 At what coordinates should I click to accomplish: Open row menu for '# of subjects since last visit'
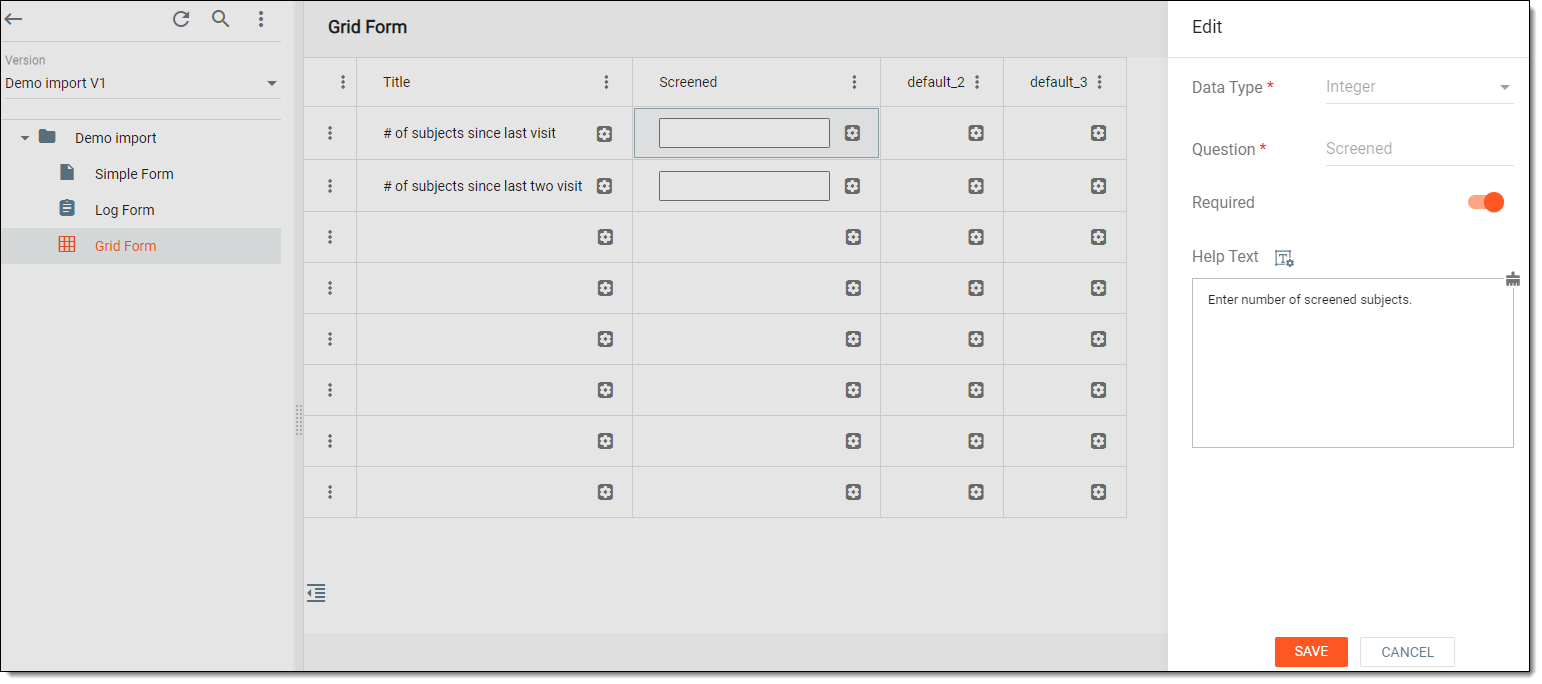point(330,133)
